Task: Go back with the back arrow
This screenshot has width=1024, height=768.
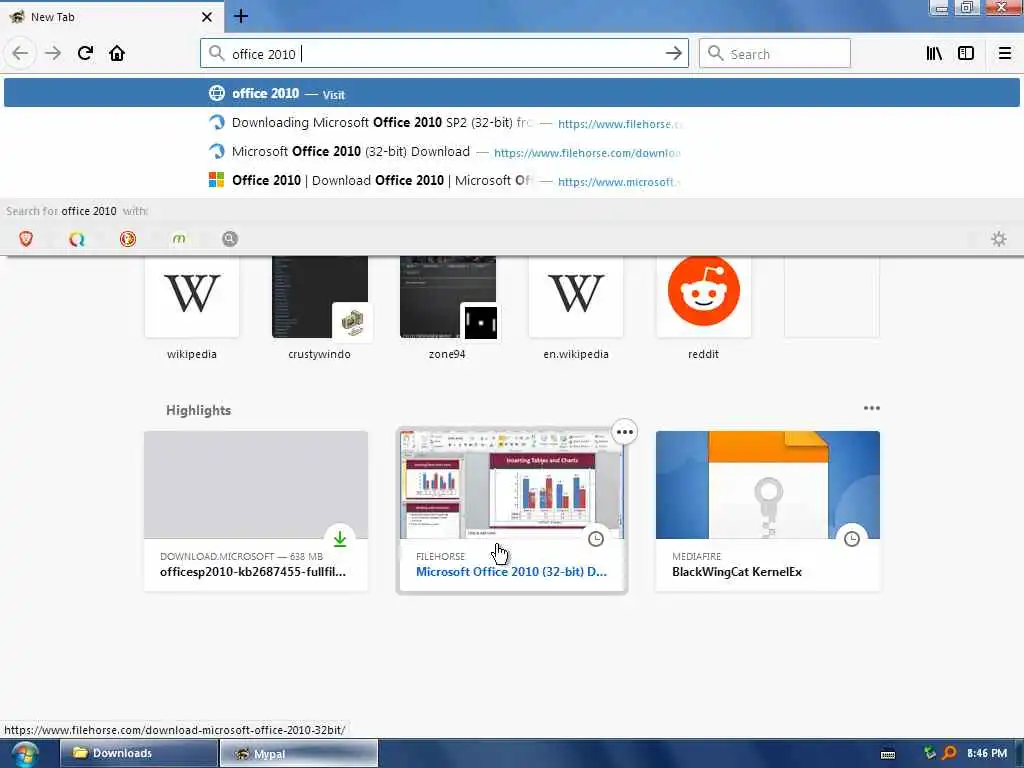Action: tap(20, 54)
